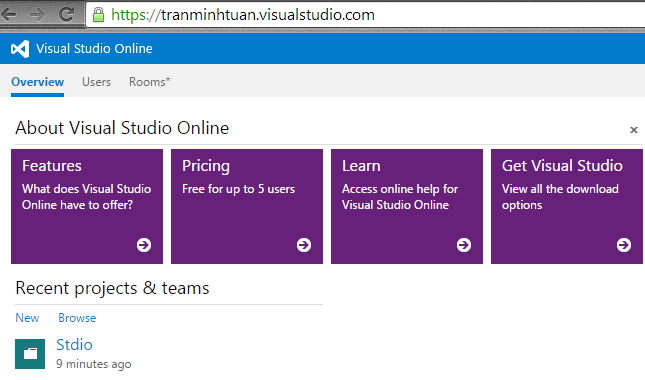The width and height of the screenshot is (645, 380).
Task: Dismiss the About Visual Studio Online section
Action: 634,130
